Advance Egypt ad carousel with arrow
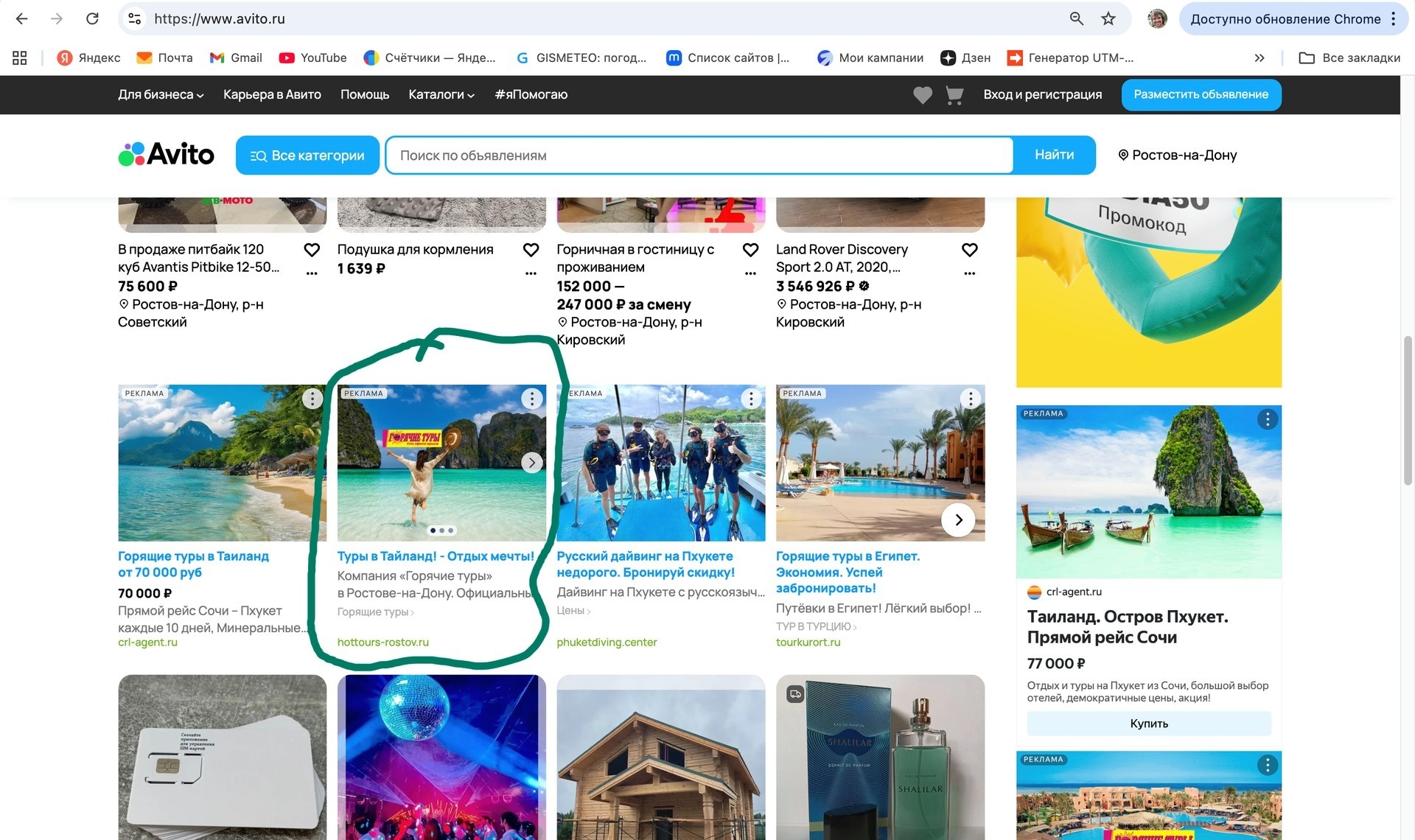Viewport: 1415px width, 840px height. [958, 520]
